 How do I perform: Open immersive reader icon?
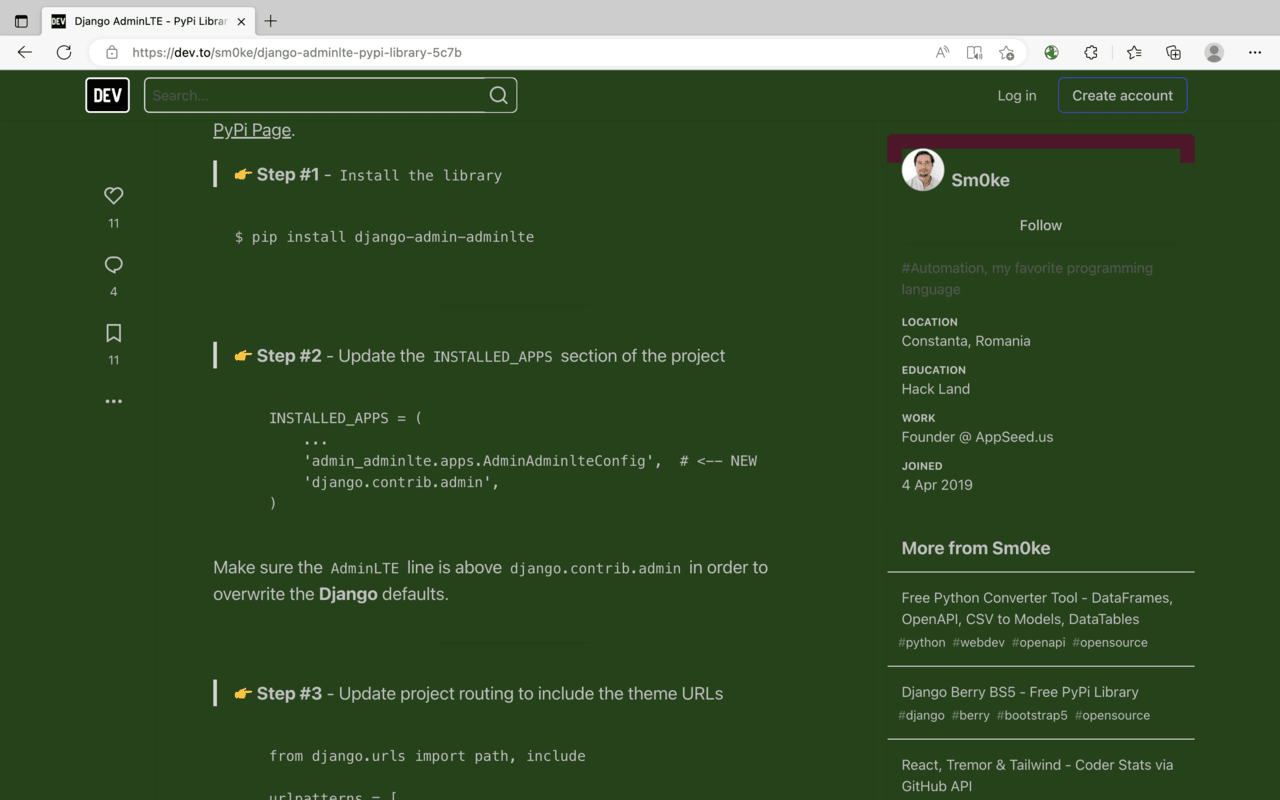point(974,52)
